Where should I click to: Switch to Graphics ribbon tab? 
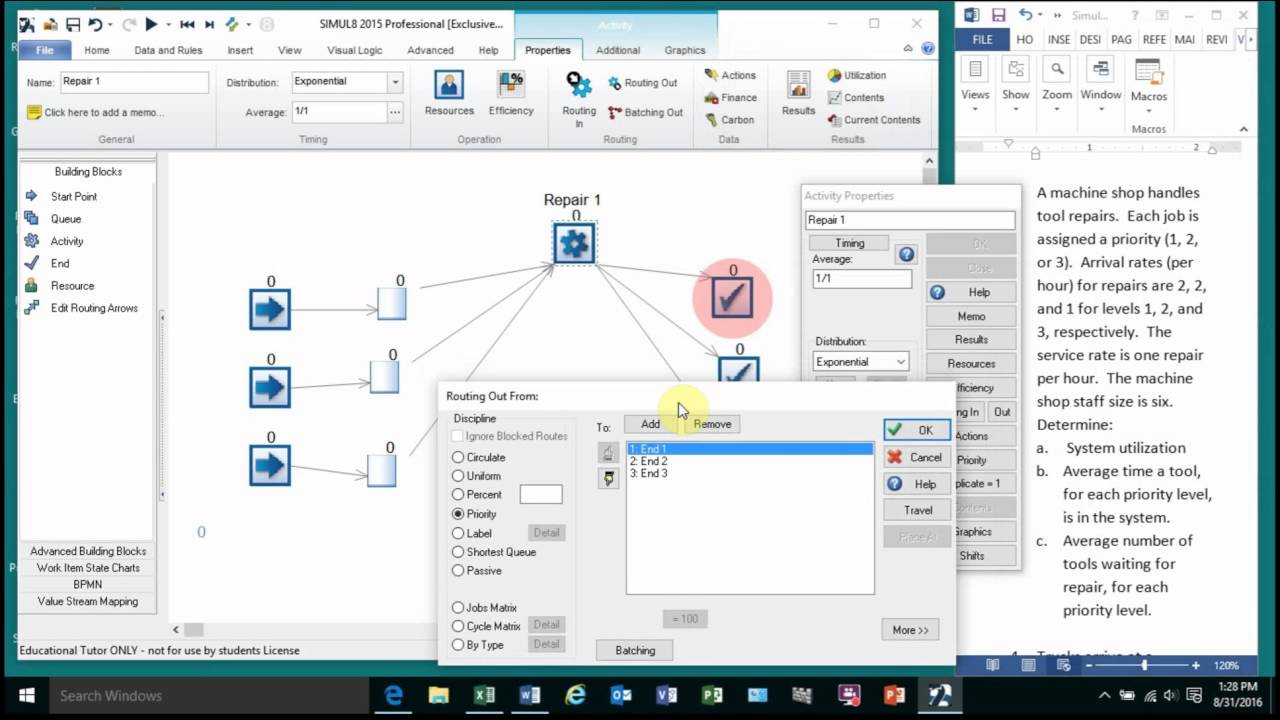tap(685, 50)
